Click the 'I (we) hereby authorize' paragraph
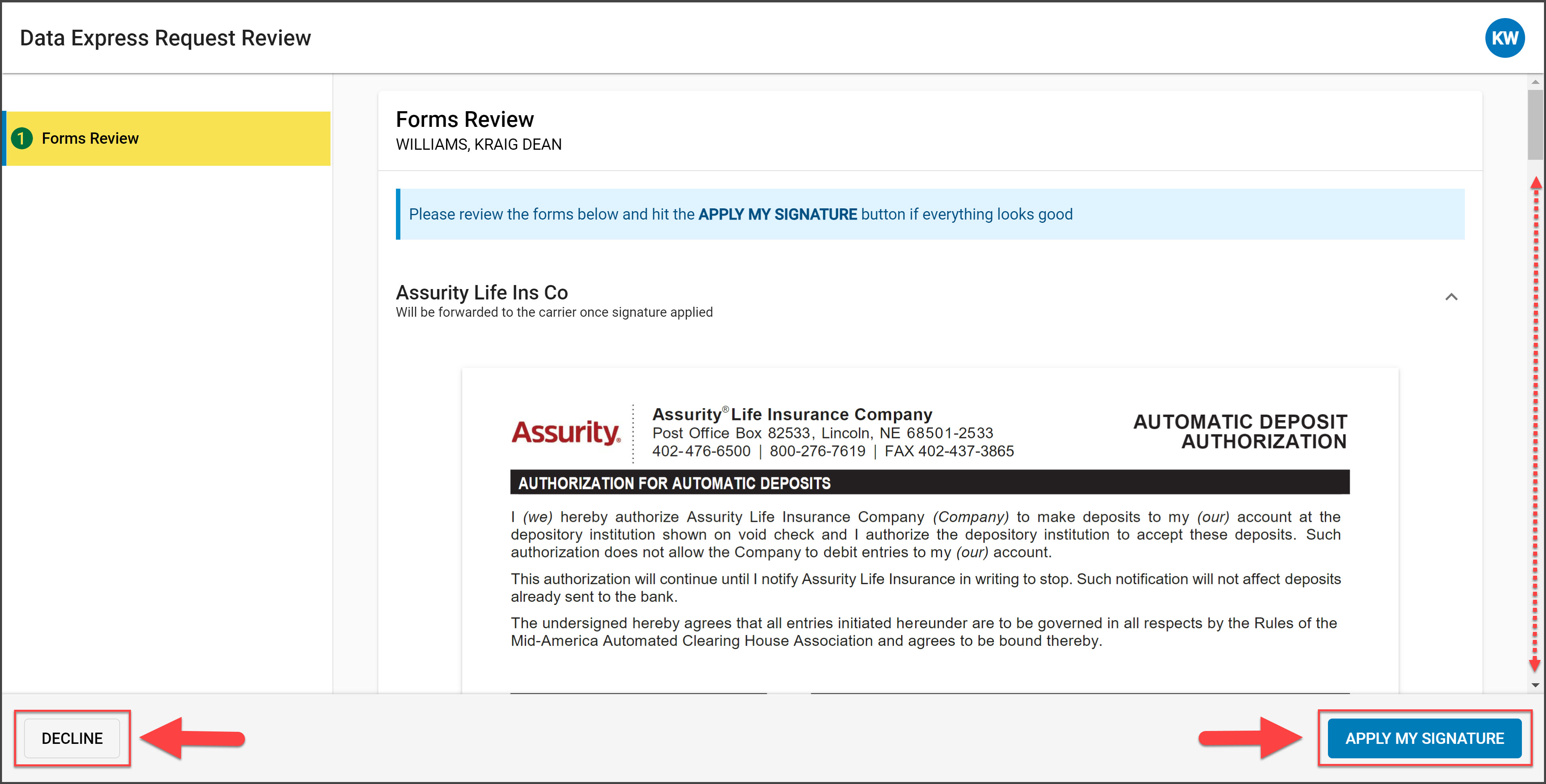This screenshot has width=1546, height=784. 926,534
